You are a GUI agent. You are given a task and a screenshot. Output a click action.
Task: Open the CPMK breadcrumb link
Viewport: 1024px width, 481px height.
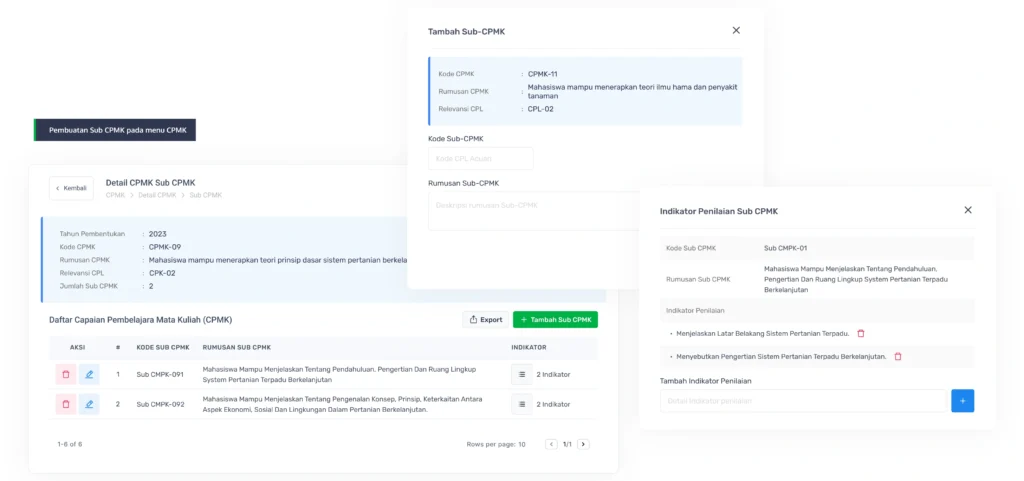[x=115, y=195]
